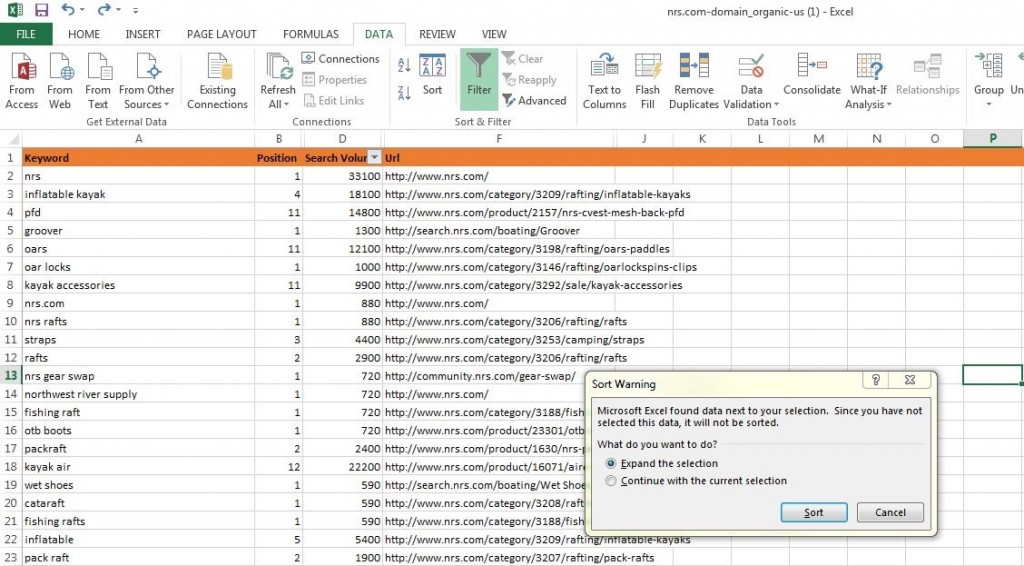The height and width of the screenshot is (566, 1024).
Task: Customize the Quick Access Toolbar
Action: (135, 10)
